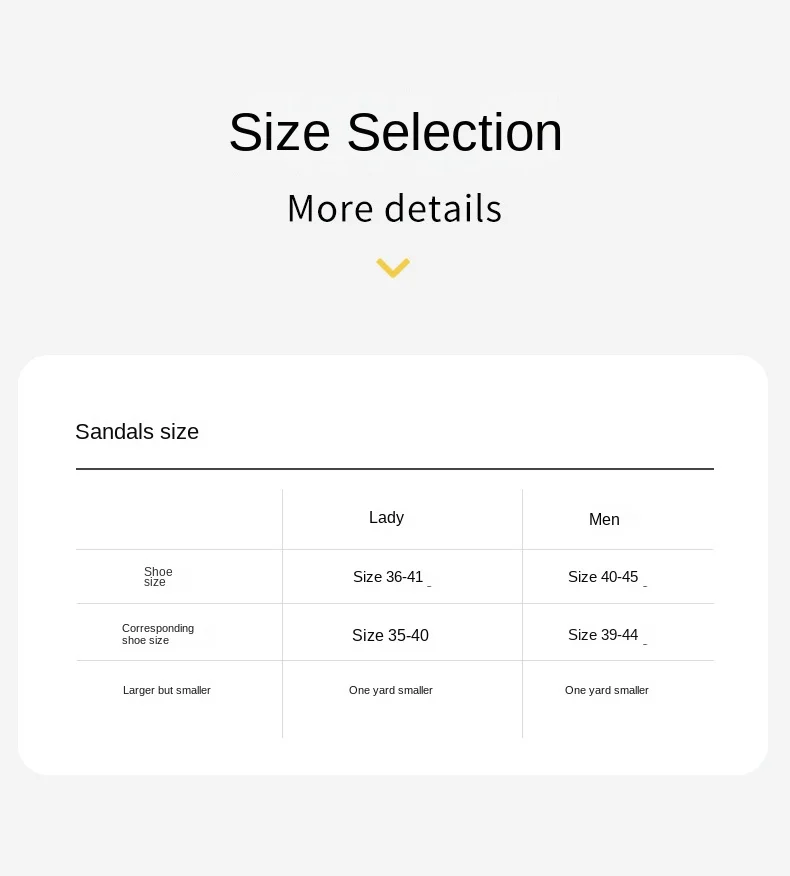Click the "Men" column header
The image size is (790, 876).
click(x=604, y=520)
